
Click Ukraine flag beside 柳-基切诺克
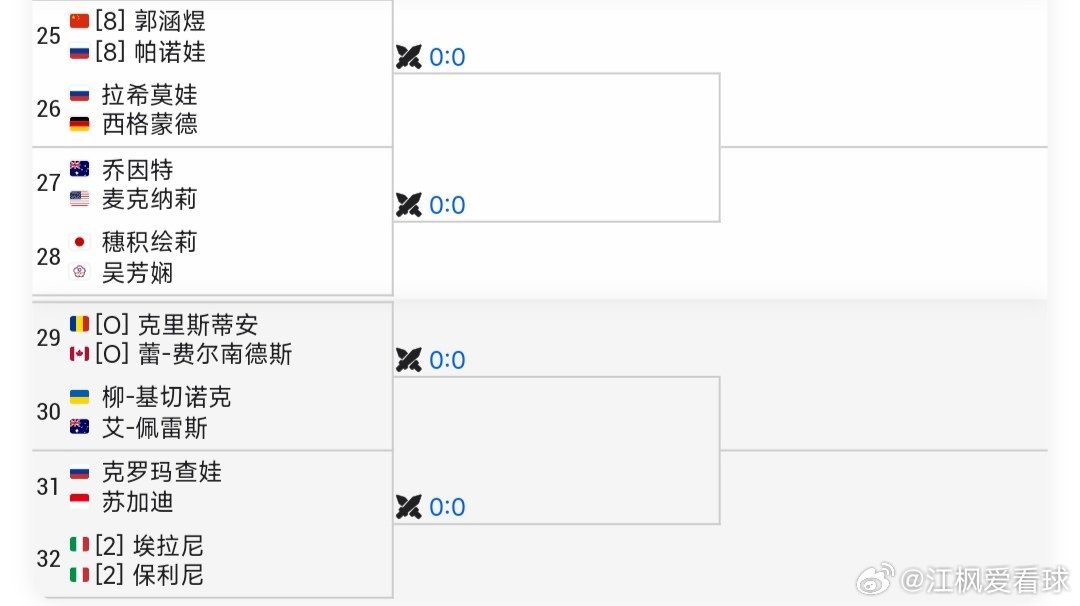79,397
